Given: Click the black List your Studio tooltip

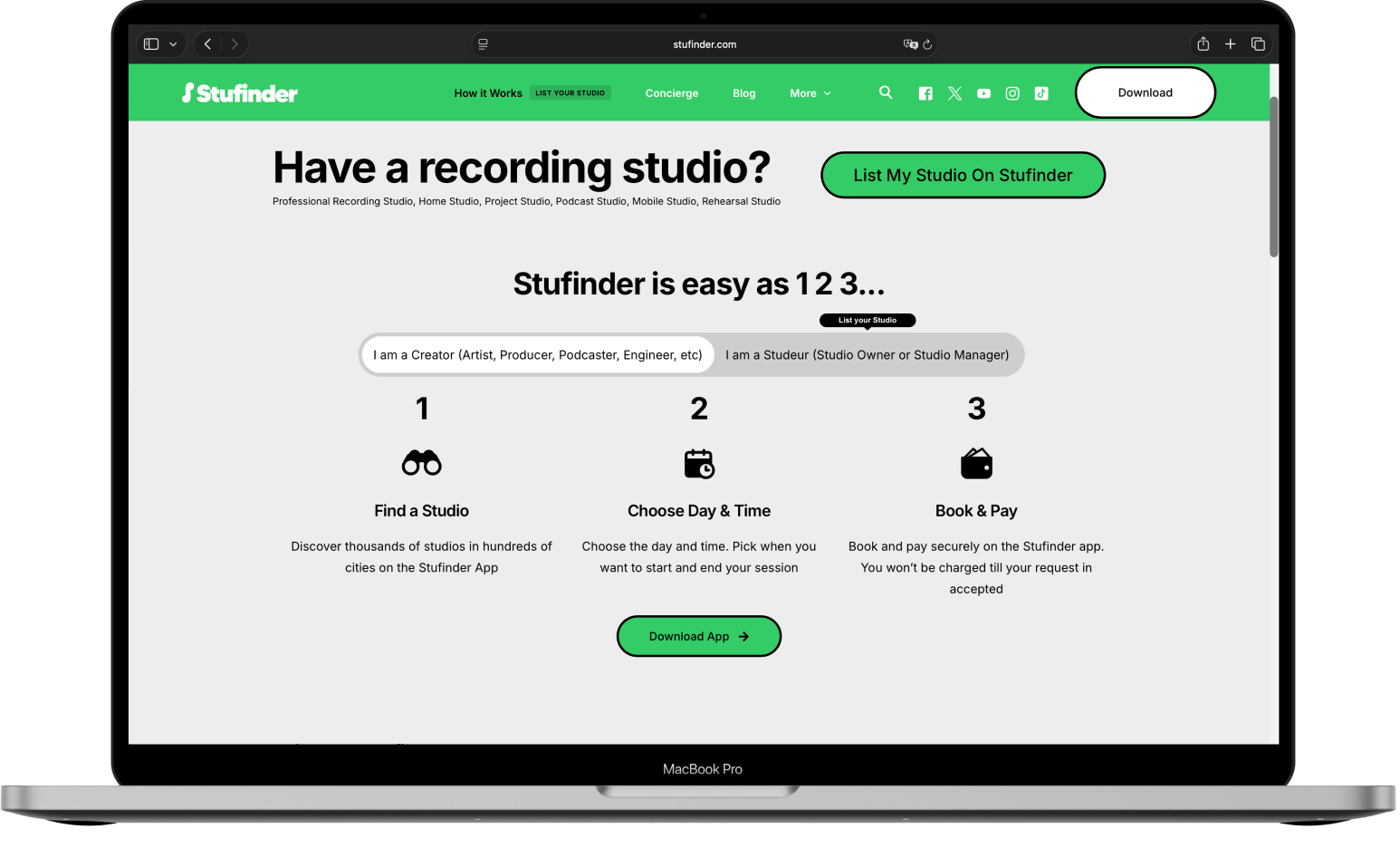Looking at the screenshot, I should (868, 320).
